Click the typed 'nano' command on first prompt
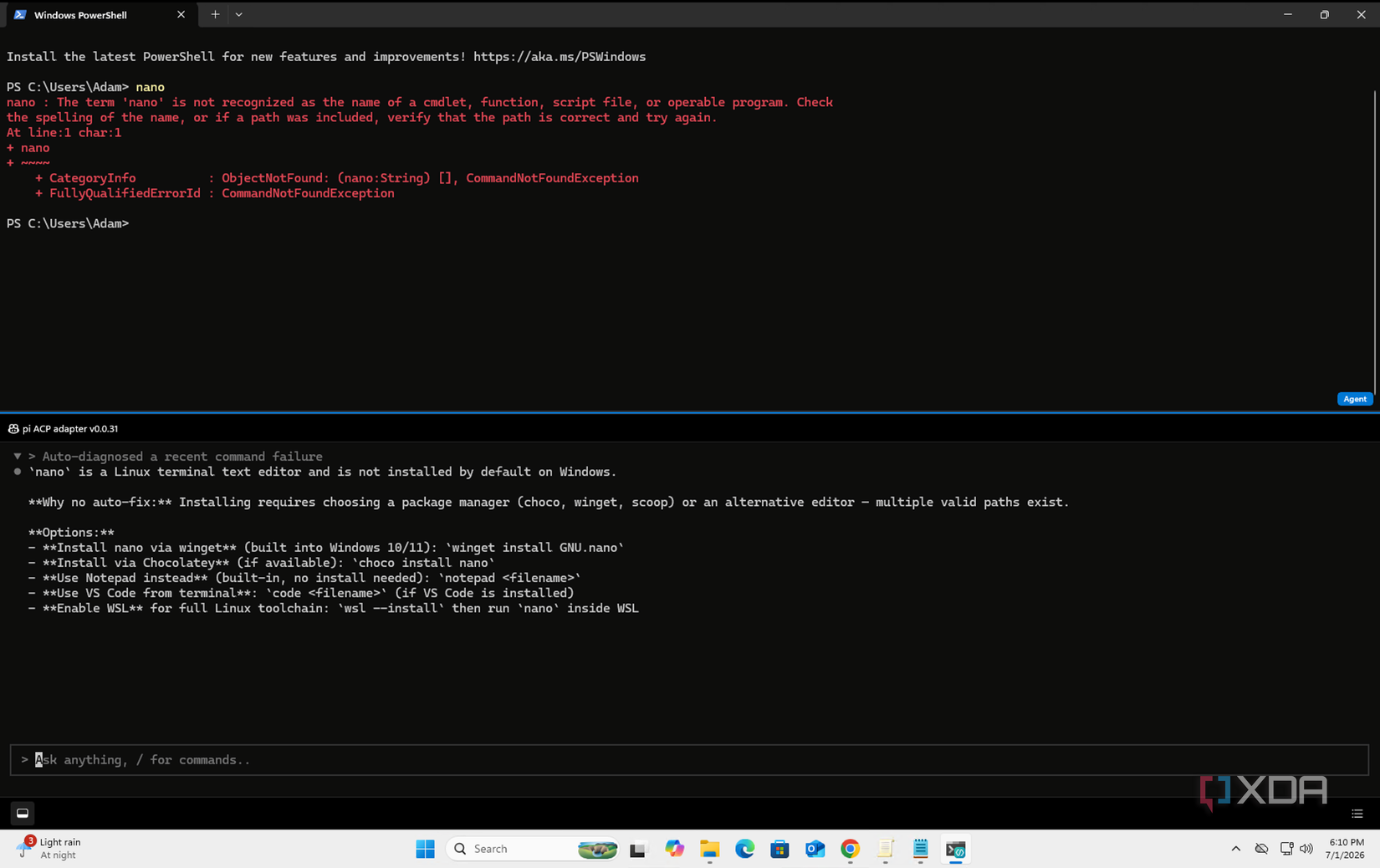 [x=150, y=87]
